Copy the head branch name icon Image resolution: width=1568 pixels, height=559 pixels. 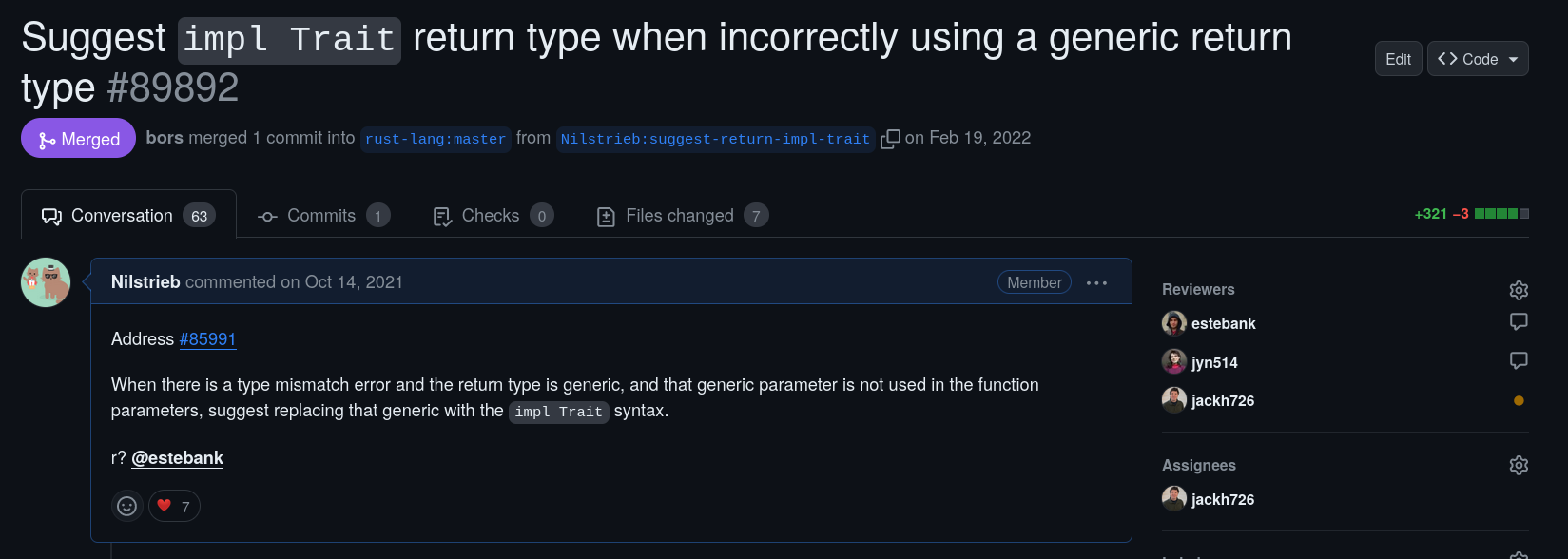pyautogui.click(x=890, y=139)
